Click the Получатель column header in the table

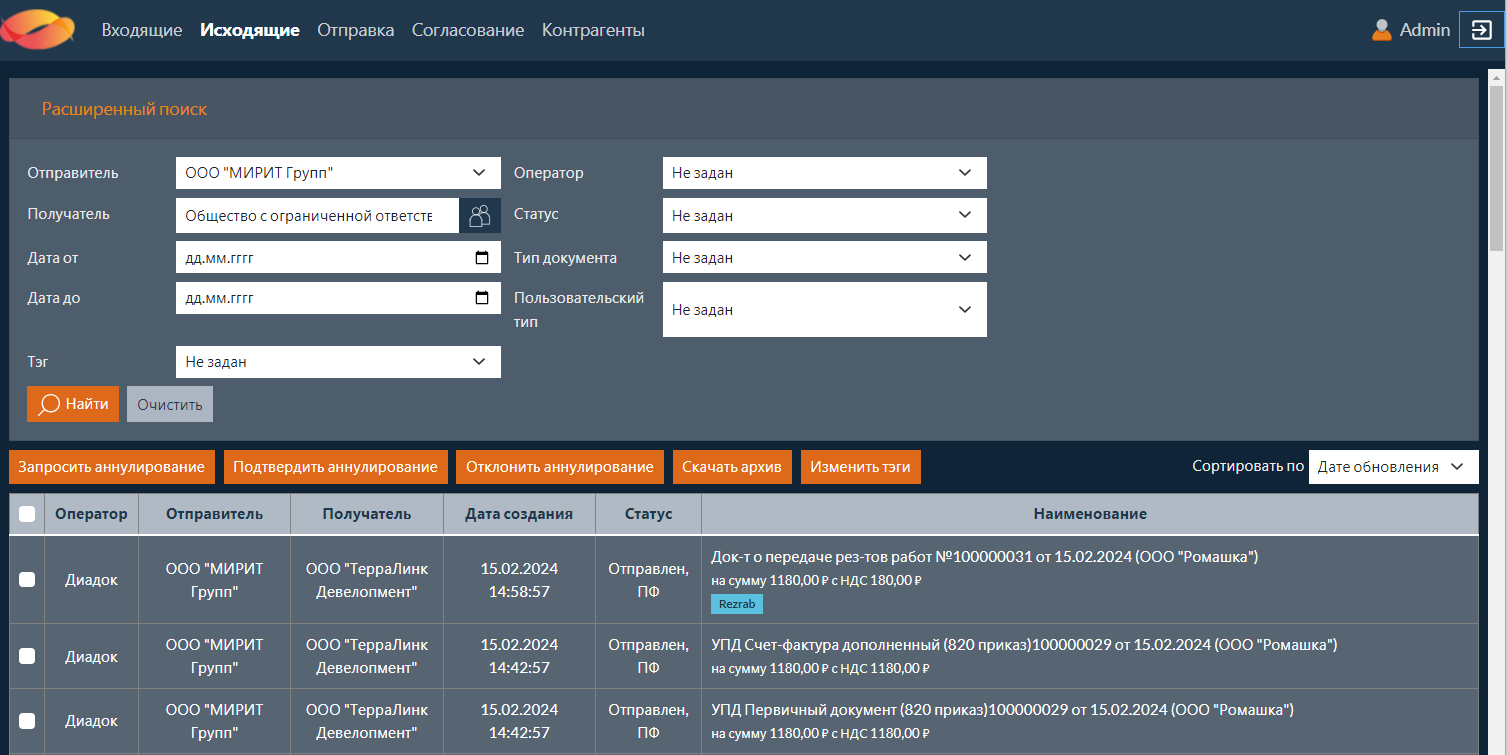click(x=367, y=514)
